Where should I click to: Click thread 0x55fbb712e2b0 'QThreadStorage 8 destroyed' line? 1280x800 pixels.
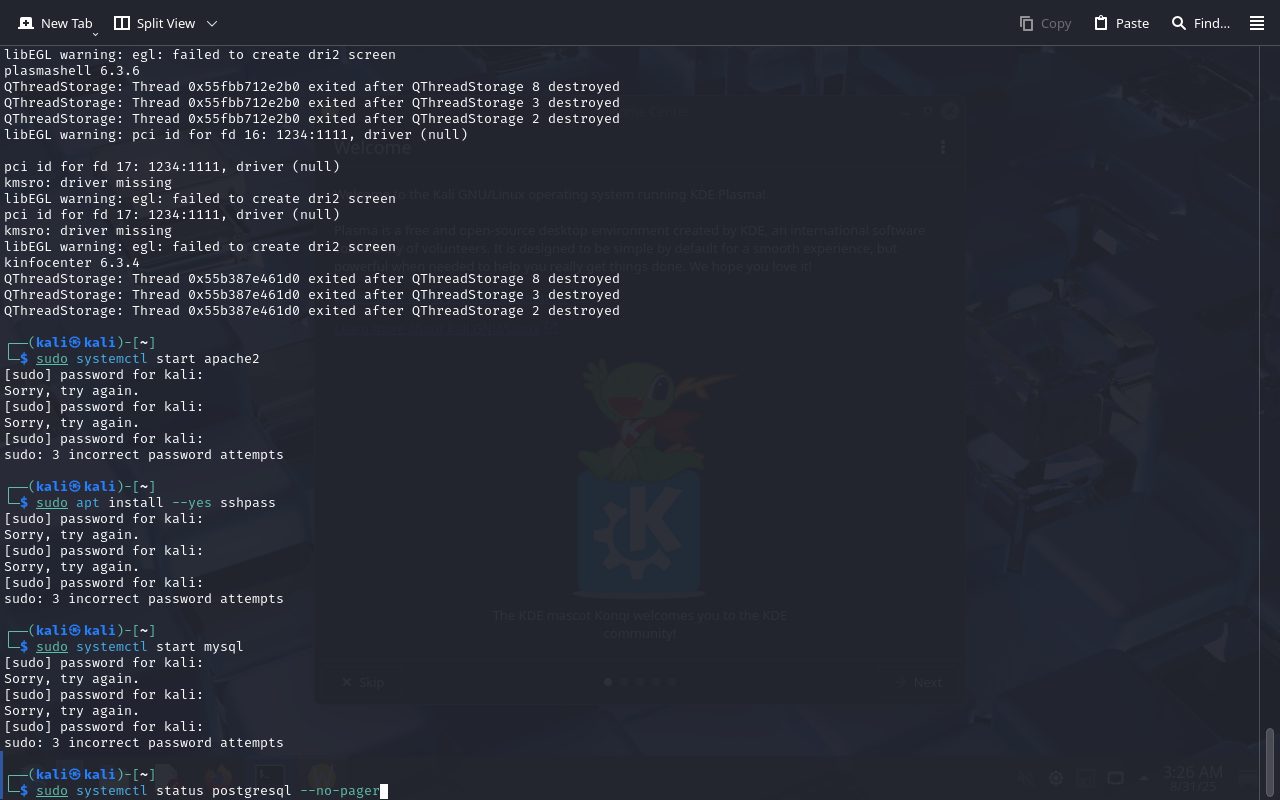coord(312,87)
